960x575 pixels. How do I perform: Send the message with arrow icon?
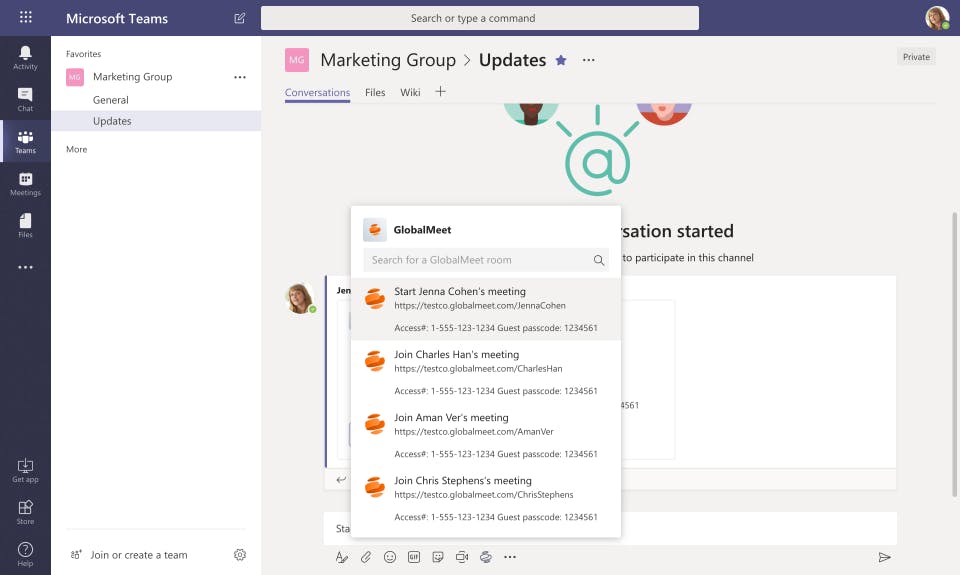(884, 557)
